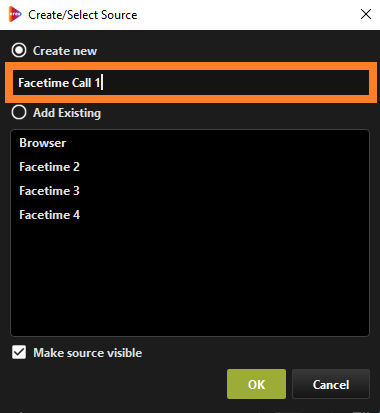This screenshot has width=380, height=413.
Task: Click the Make source visible label
Action: point(88,353)
